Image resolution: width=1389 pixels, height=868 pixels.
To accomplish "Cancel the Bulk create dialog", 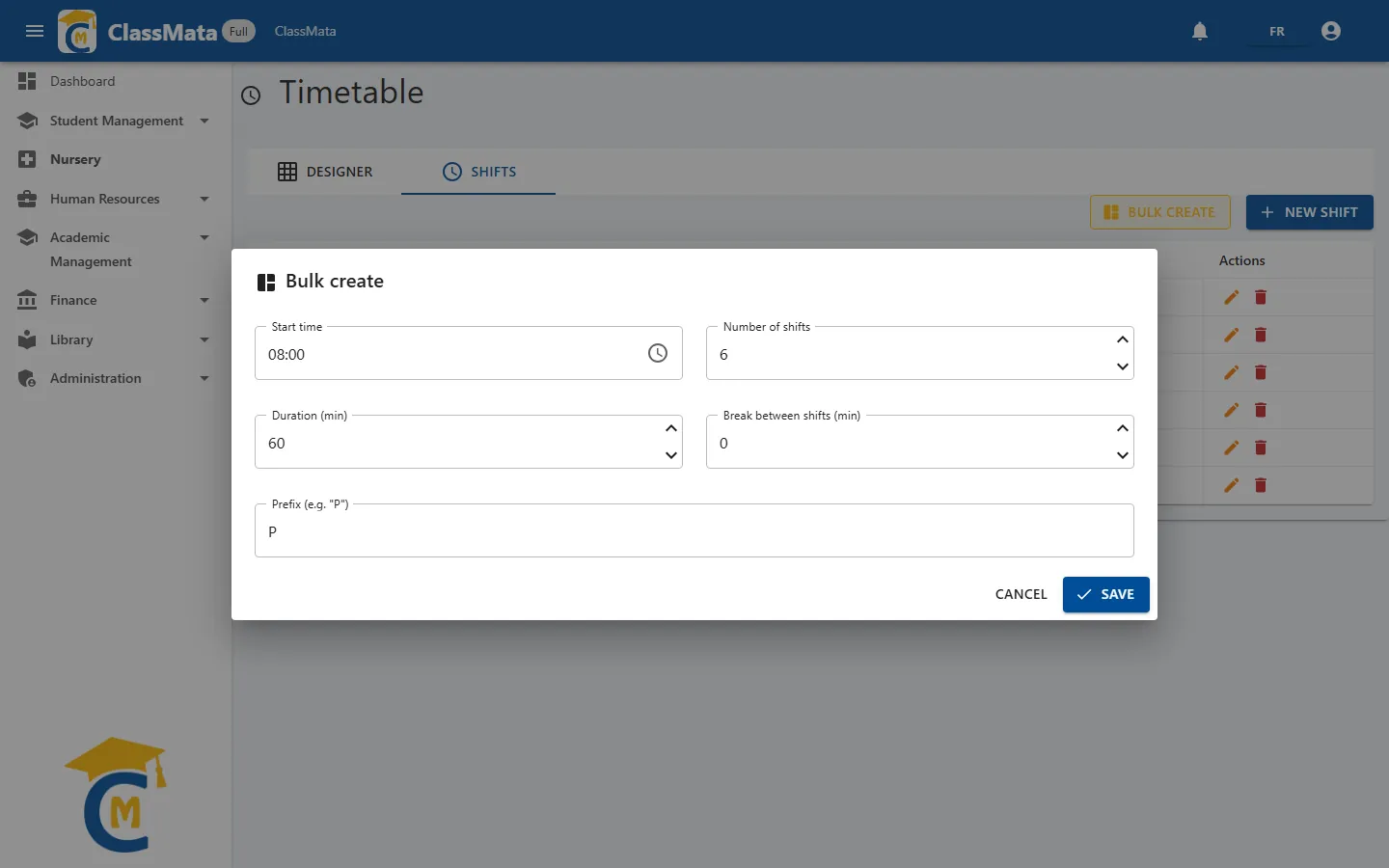I will (1021, 594).
